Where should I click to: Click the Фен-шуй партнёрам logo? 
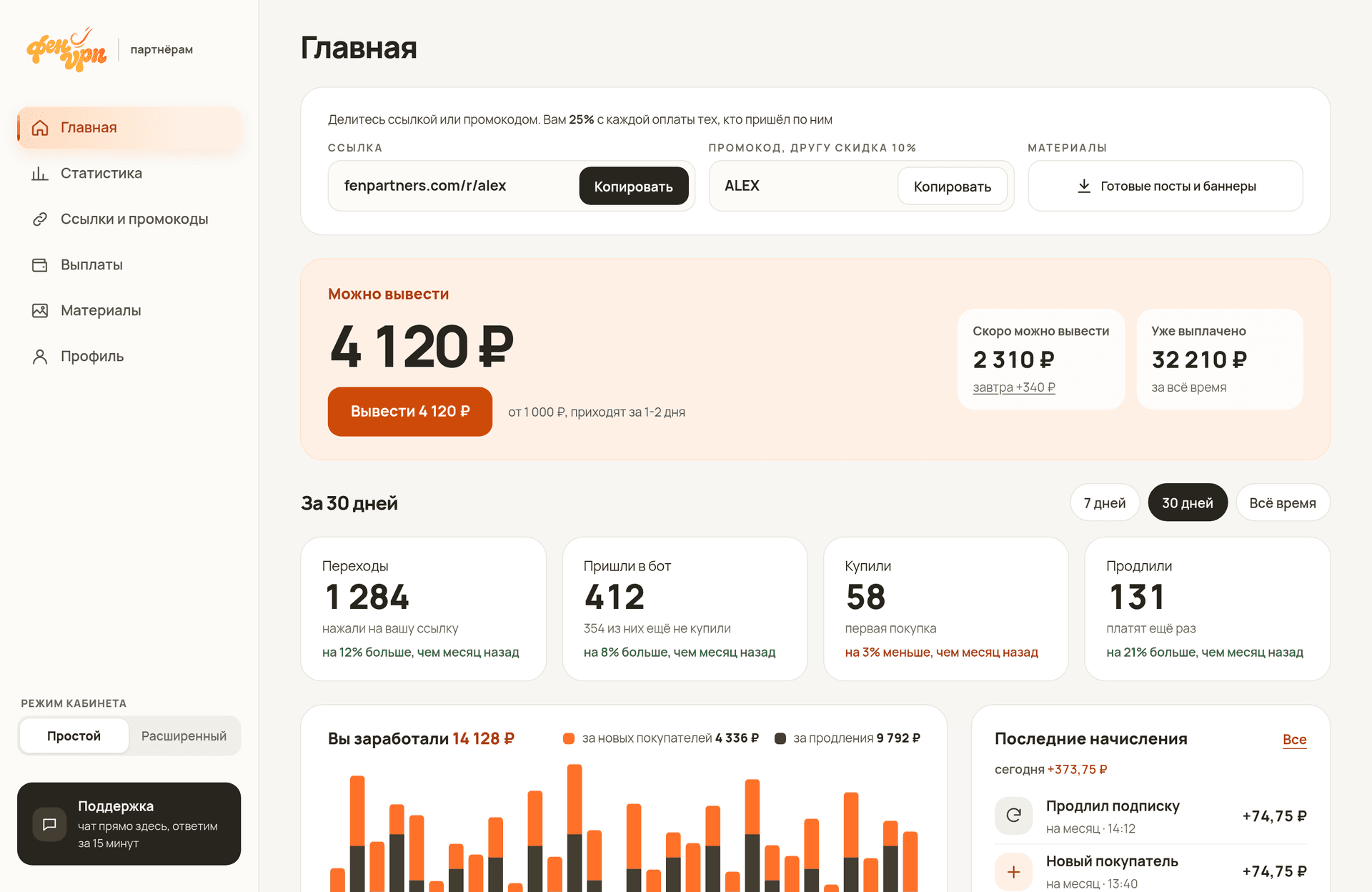[110, 49]
